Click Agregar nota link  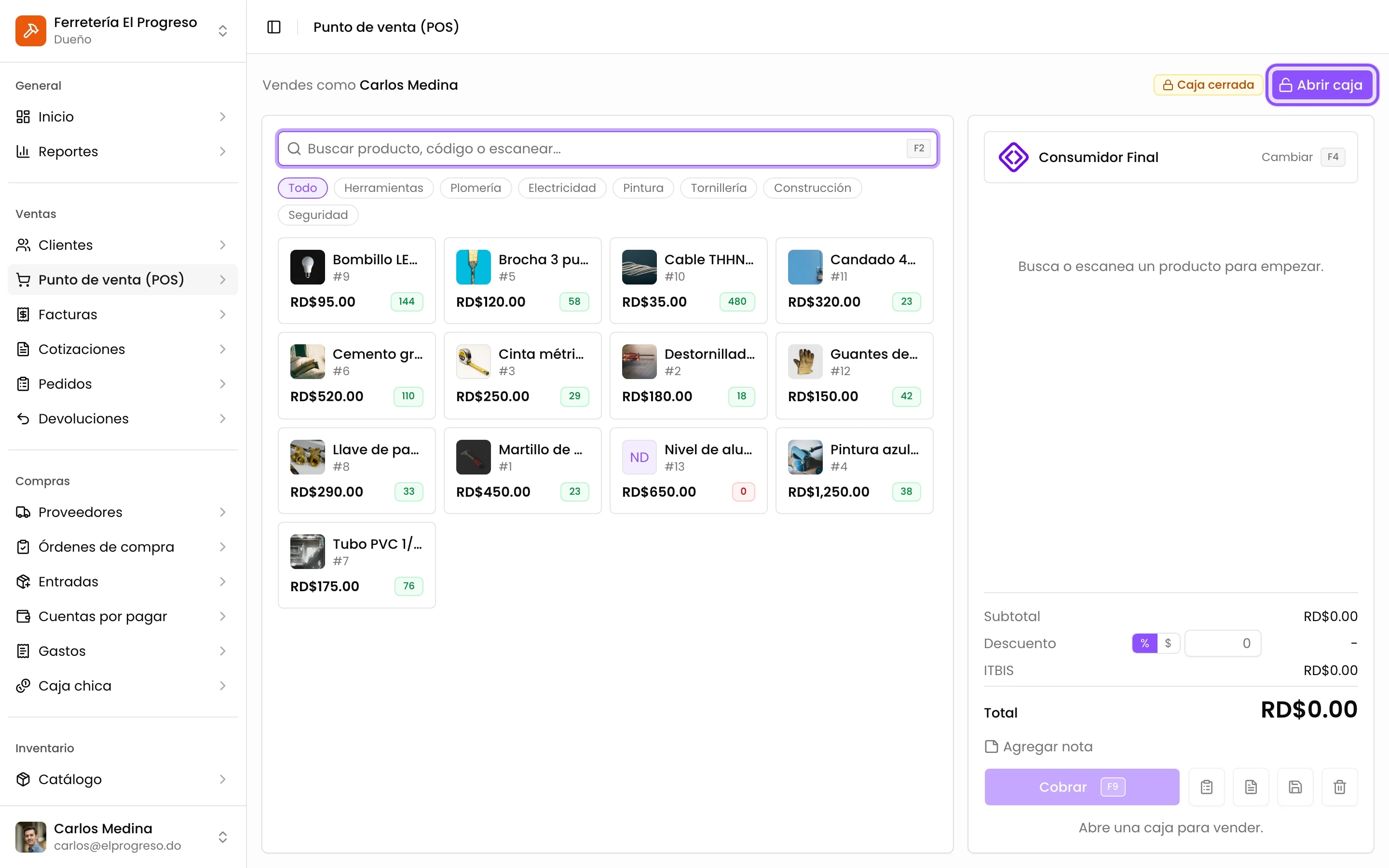pos(1038,747)
